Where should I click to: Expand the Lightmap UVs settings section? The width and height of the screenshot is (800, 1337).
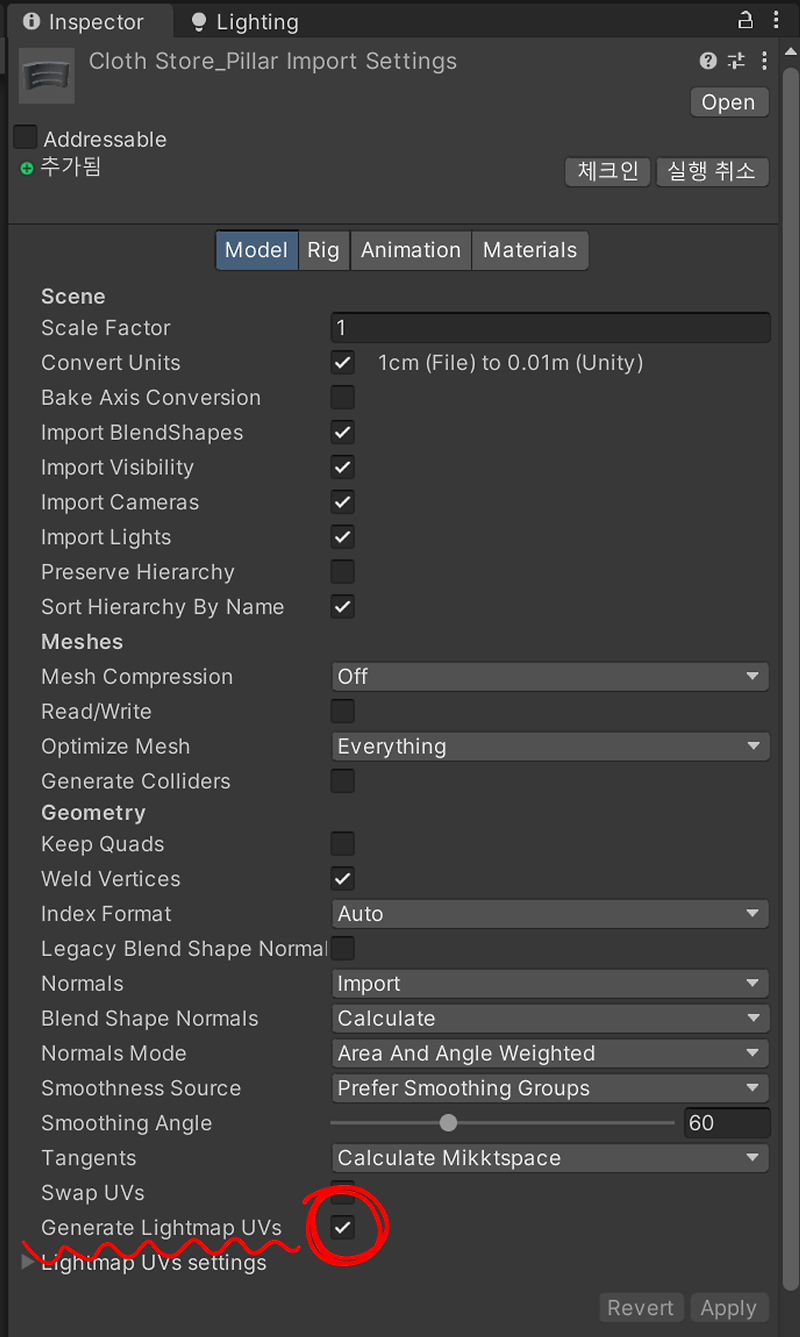[x=27, y=1262]
